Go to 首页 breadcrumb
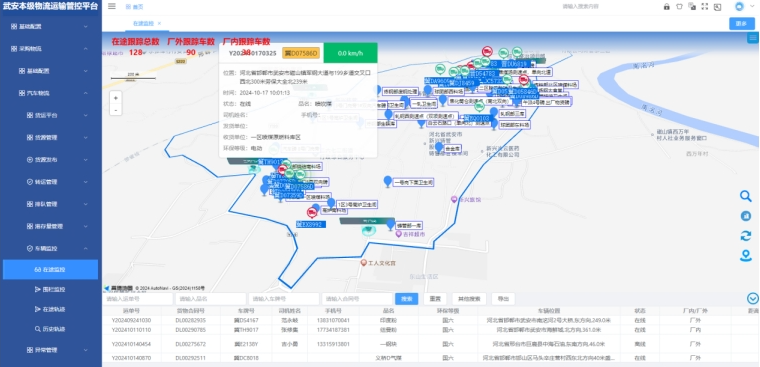760x367 pixels. point(134,7)
